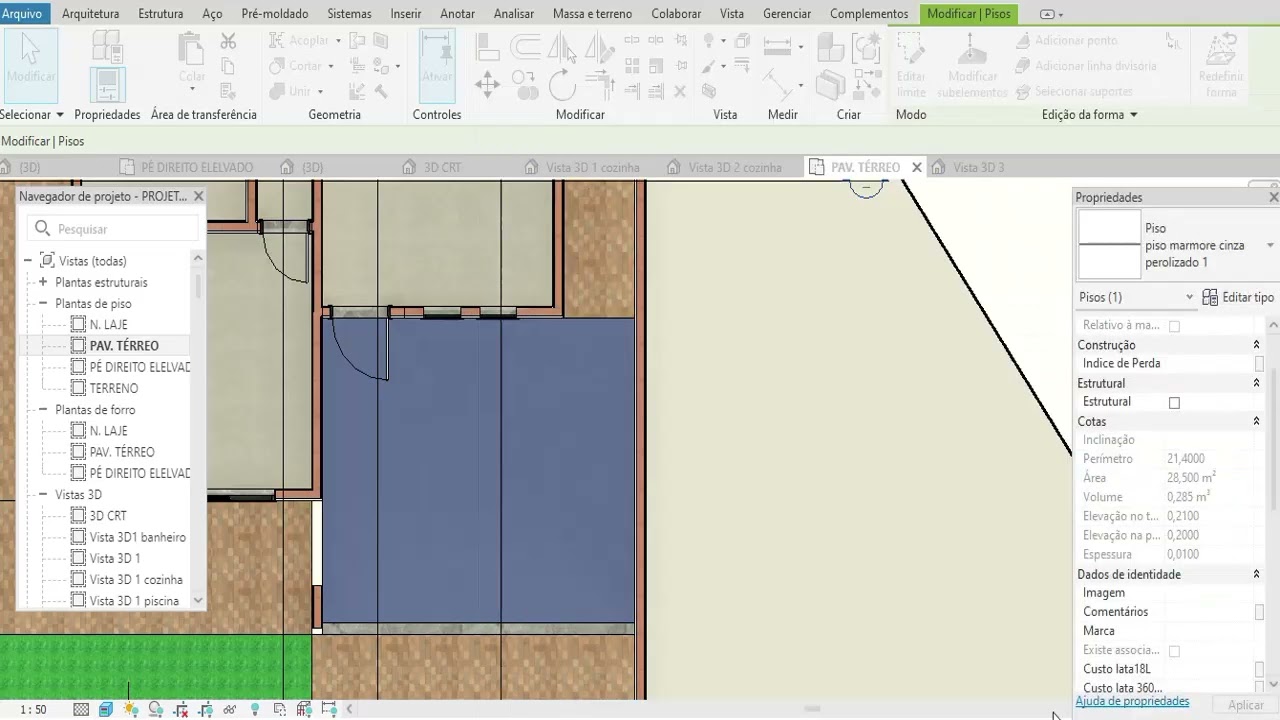1280x720 pixels.
Task: Expand the Edição da forma panel dropdown
Action: pyautogui.click(x=1090, y=115)
